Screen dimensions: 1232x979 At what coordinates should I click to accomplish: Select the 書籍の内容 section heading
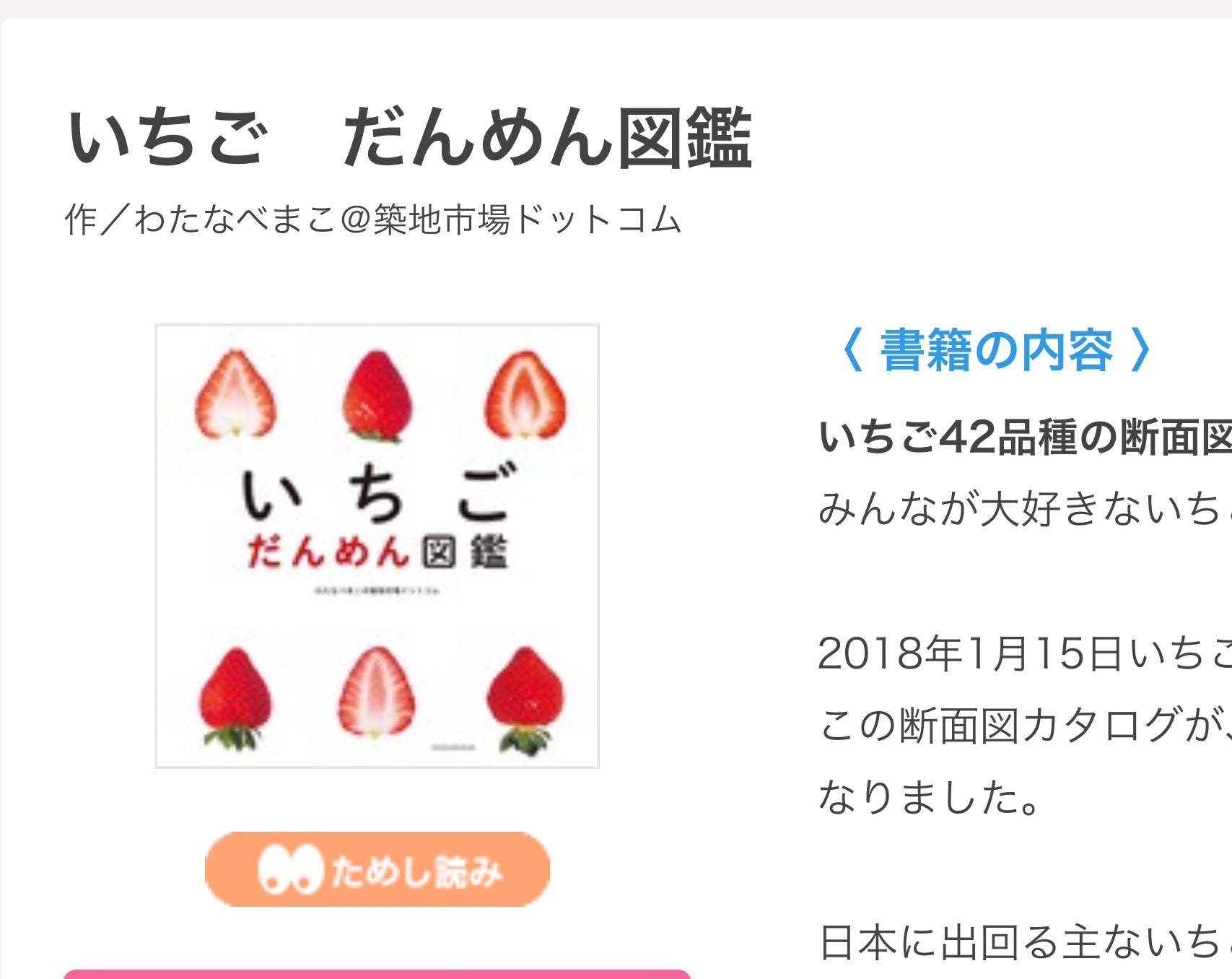click(x=996, y=350)
